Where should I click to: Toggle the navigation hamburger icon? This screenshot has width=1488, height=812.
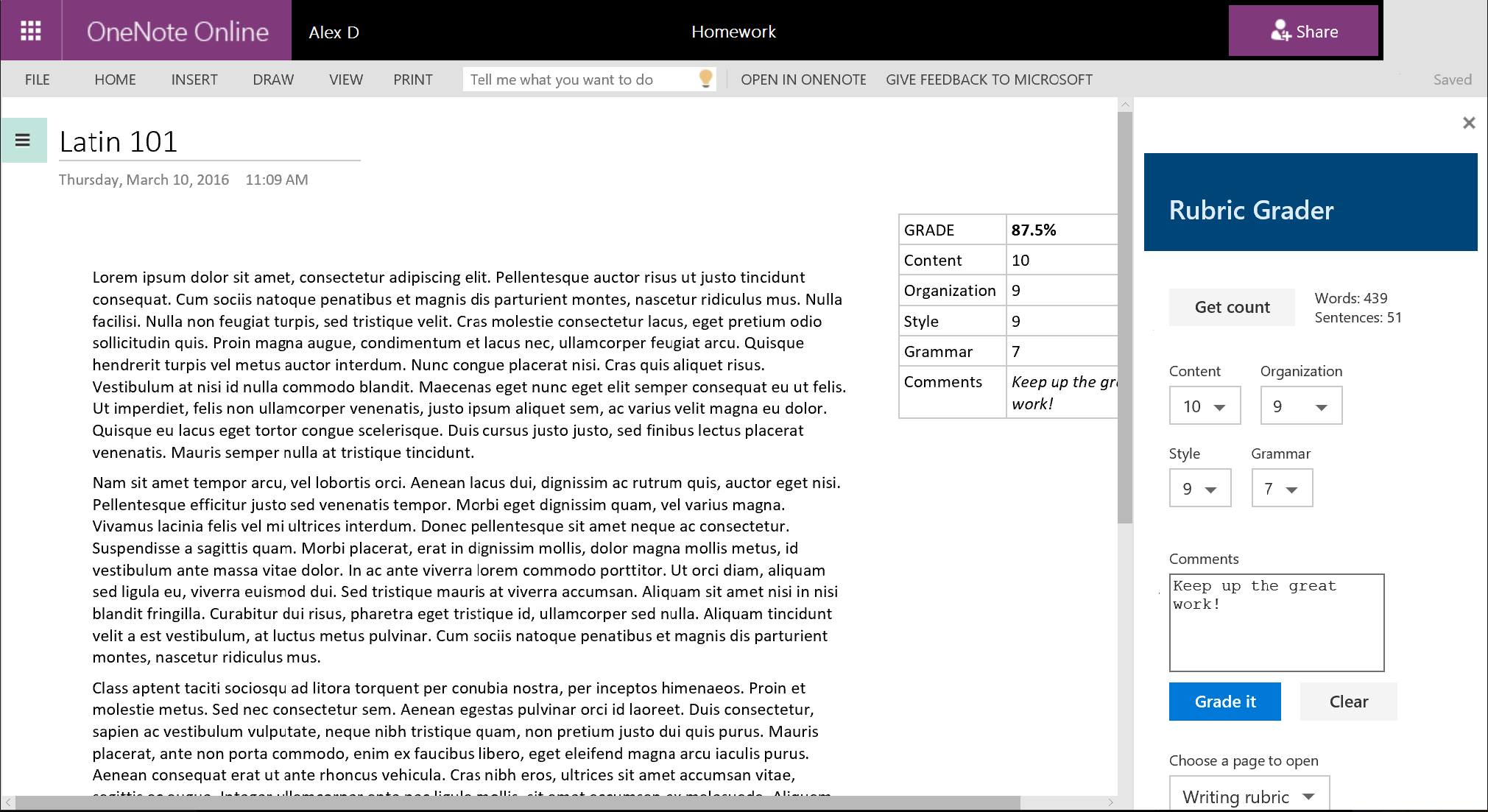[23, 140]
